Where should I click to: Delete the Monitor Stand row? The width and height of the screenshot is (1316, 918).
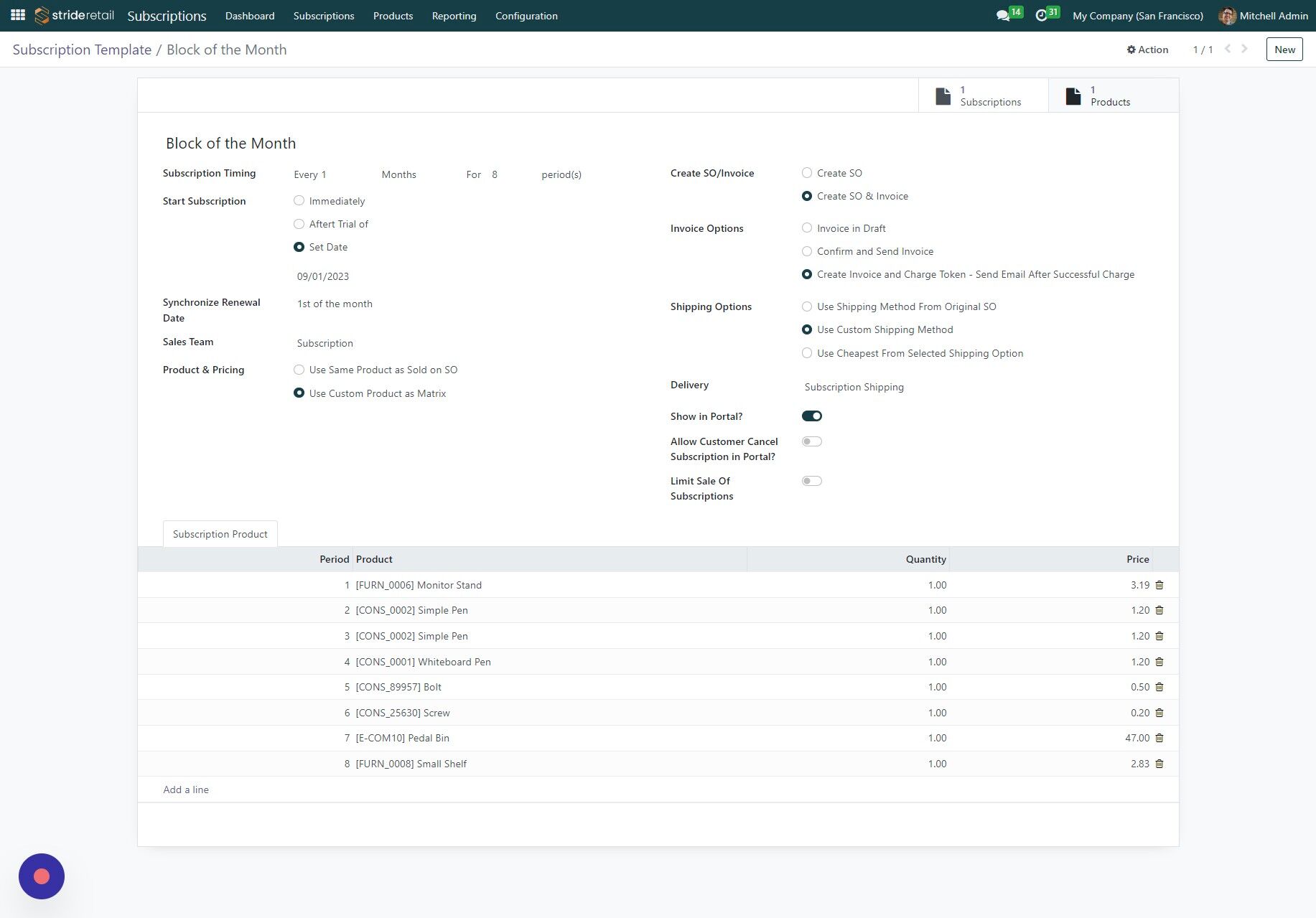pos(1159,585)
